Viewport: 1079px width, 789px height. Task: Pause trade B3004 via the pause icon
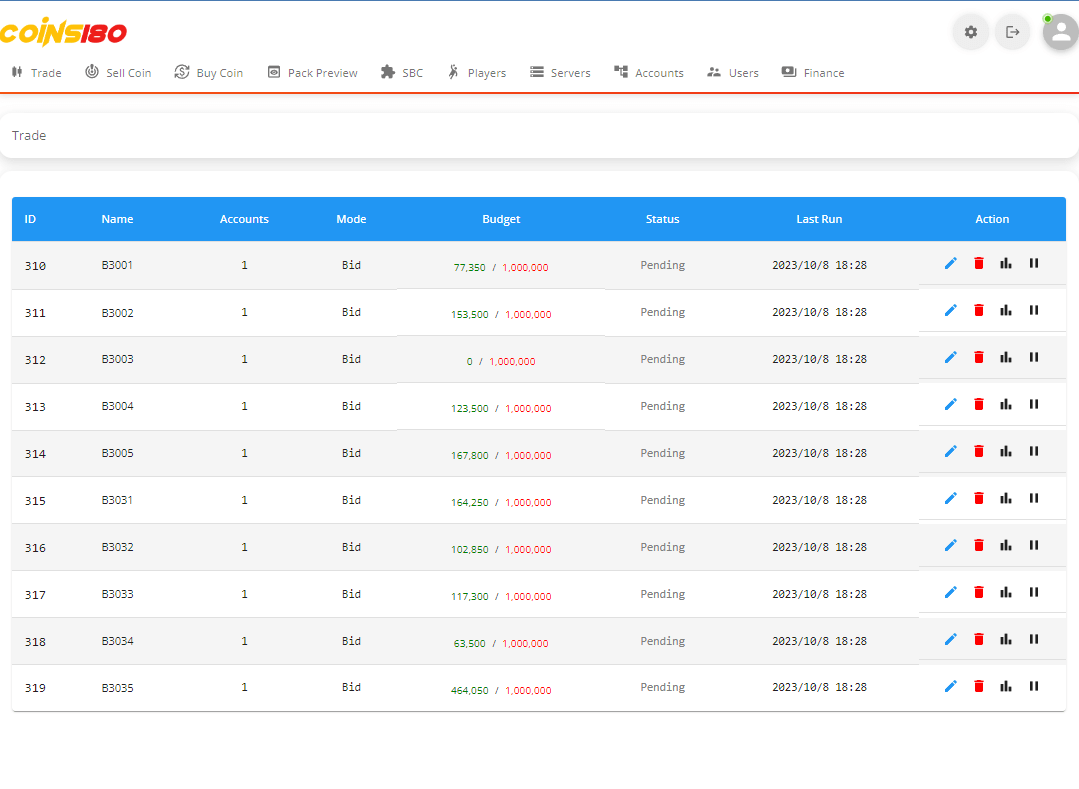pyautogui.click(x=1033, y=404)
